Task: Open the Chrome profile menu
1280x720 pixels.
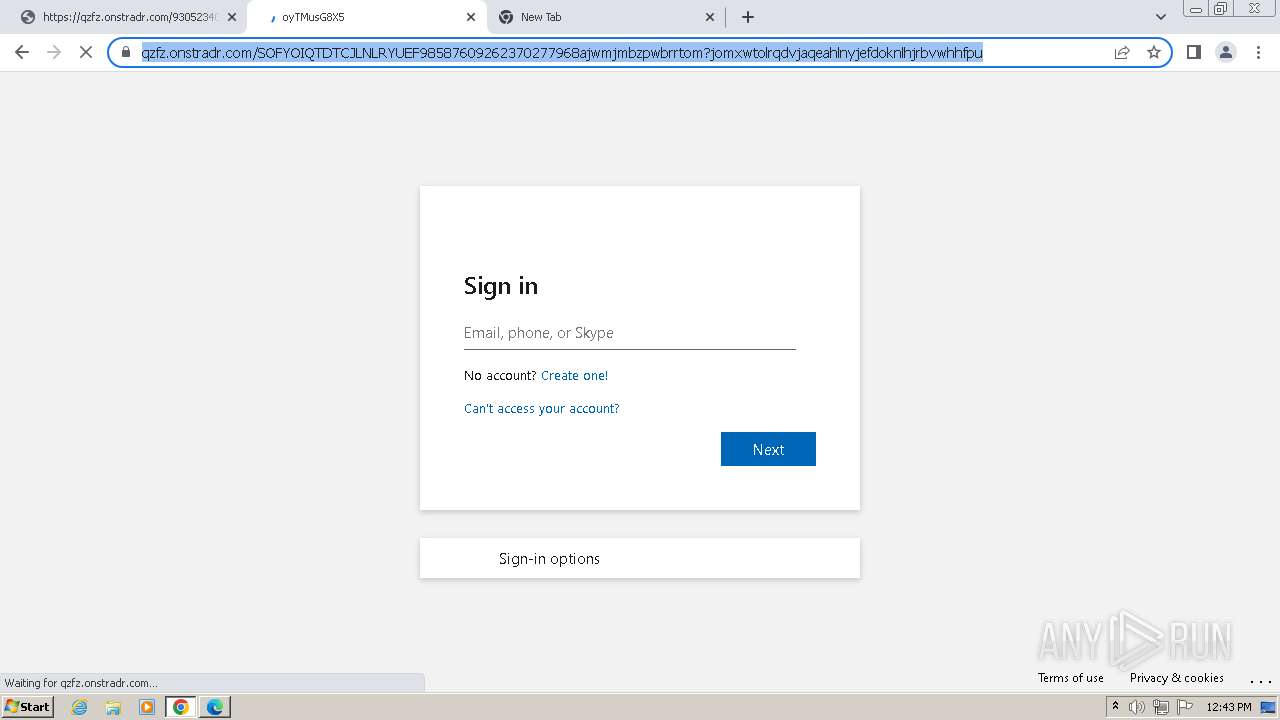Action: 1226,52
